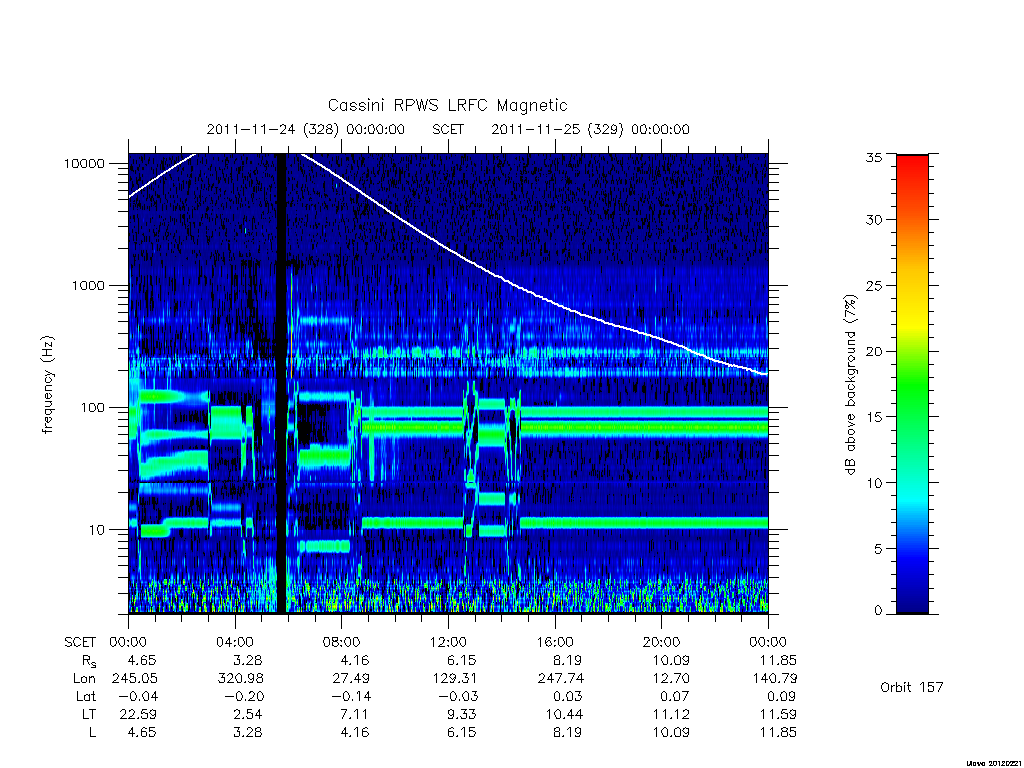Click LT value '9.33'
Viewport: 1024px width, 768px height.
[x=461, y=714]
